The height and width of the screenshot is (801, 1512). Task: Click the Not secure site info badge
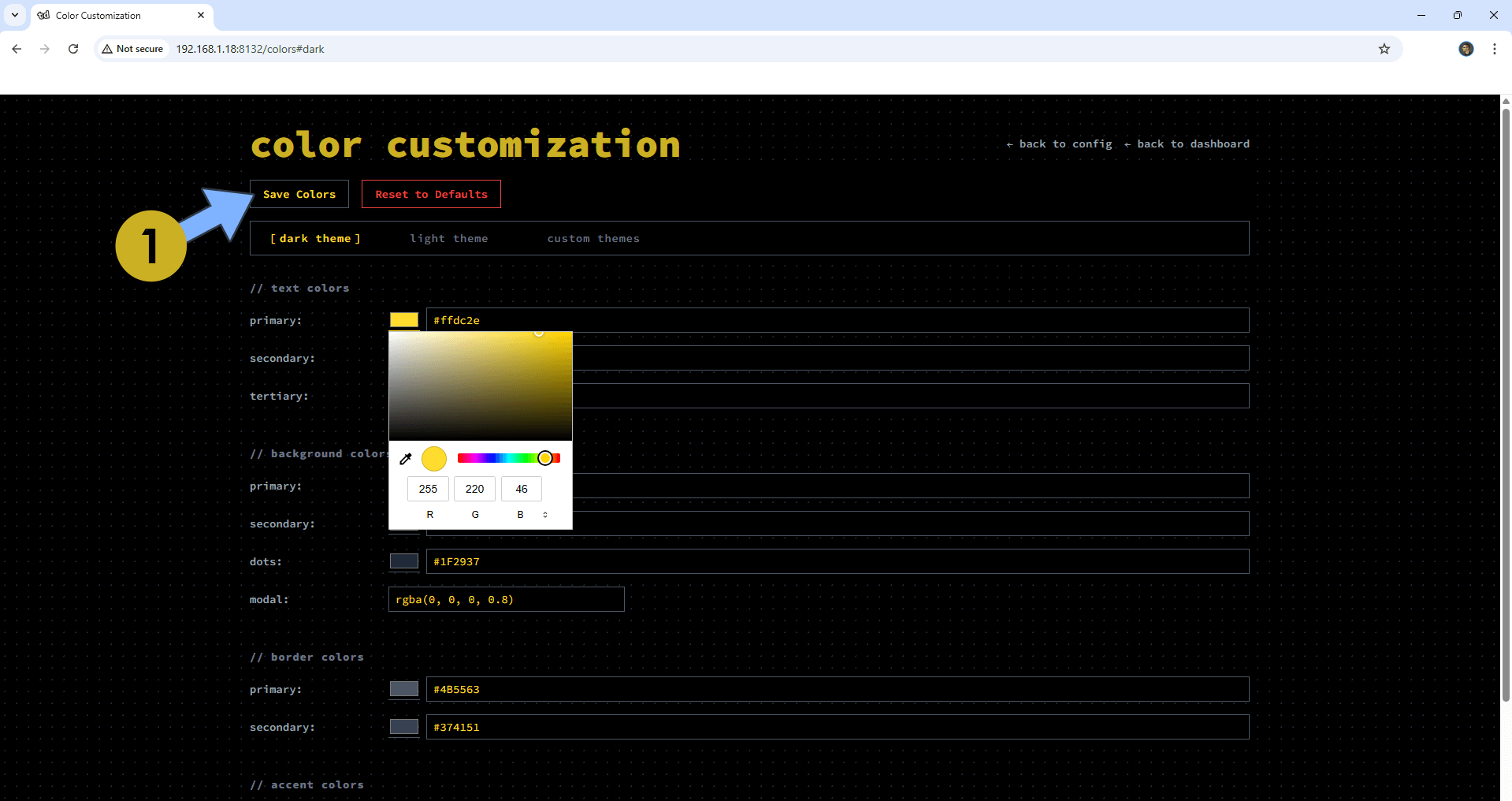132,49
